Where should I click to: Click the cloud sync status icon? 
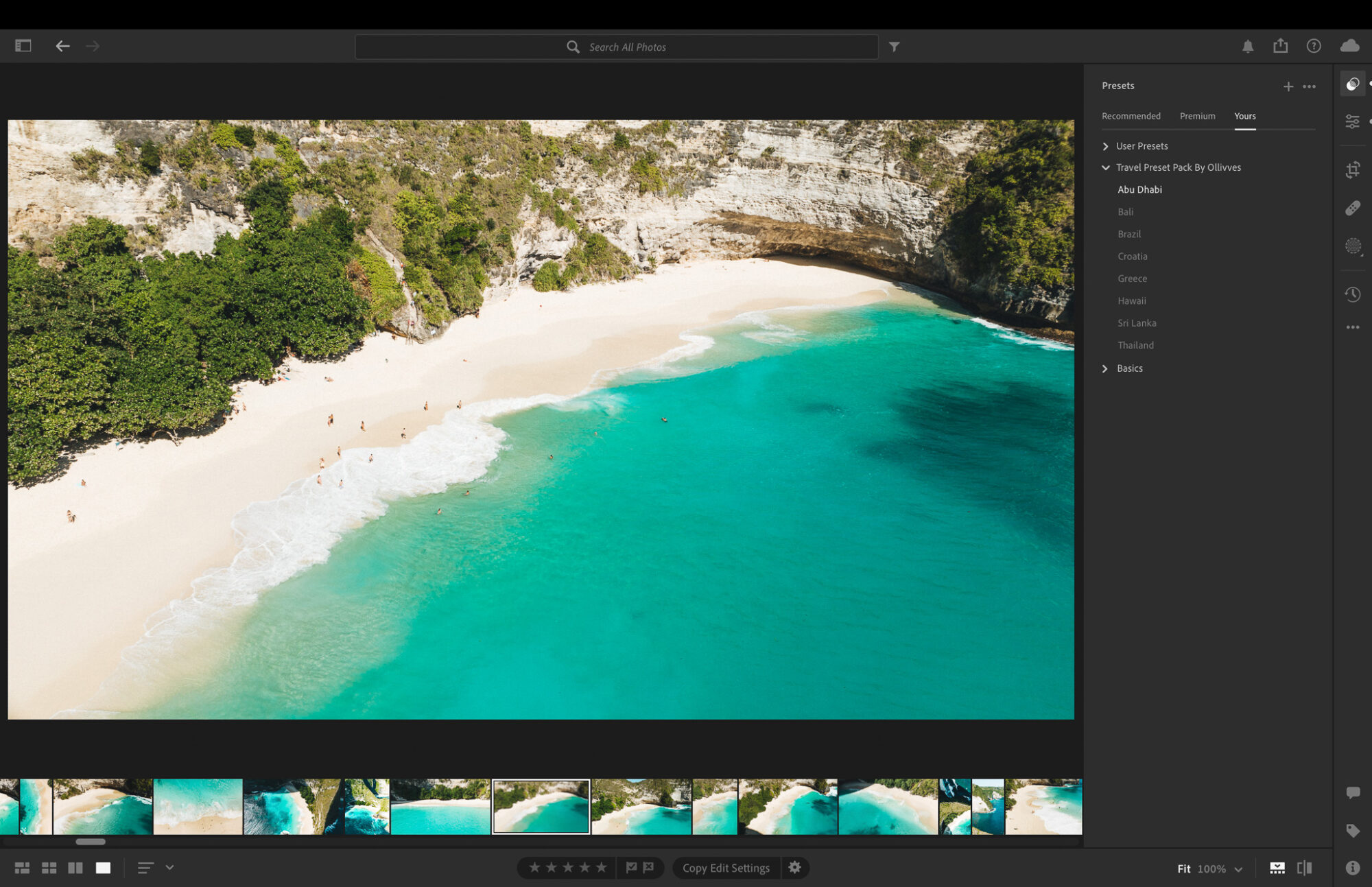click(1349, 46)
